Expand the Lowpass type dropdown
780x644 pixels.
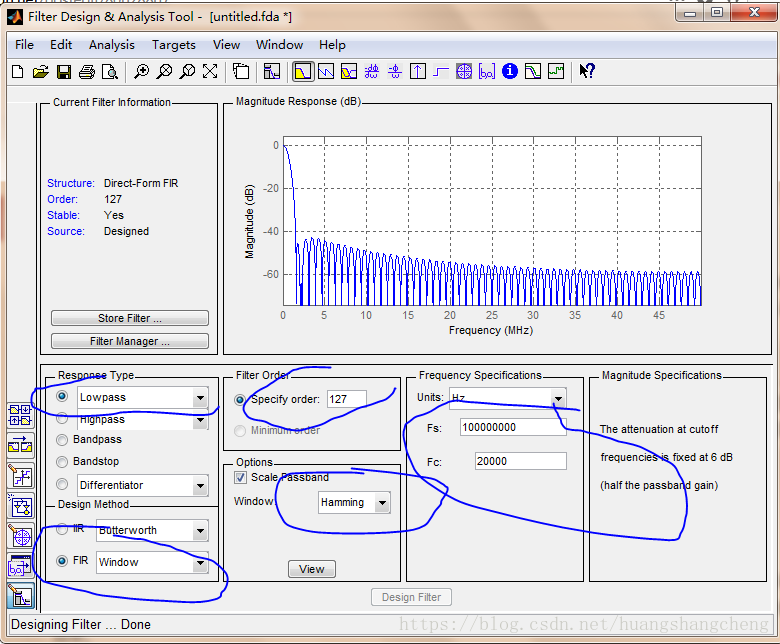point(200,398)
